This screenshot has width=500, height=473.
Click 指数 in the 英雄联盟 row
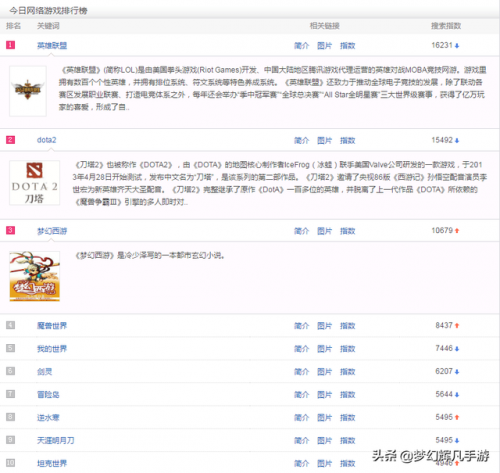[348, 46]
